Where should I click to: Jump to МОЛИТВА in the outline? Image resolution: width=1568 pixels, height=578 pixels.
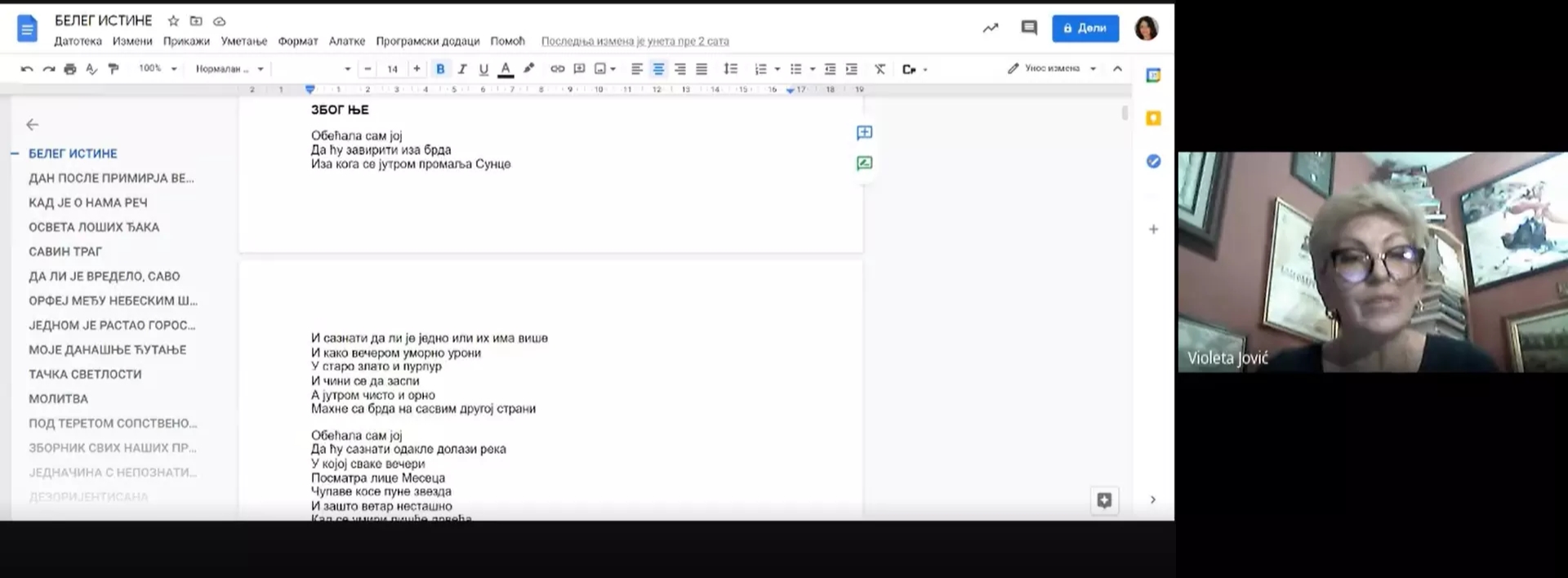(58, 398)
